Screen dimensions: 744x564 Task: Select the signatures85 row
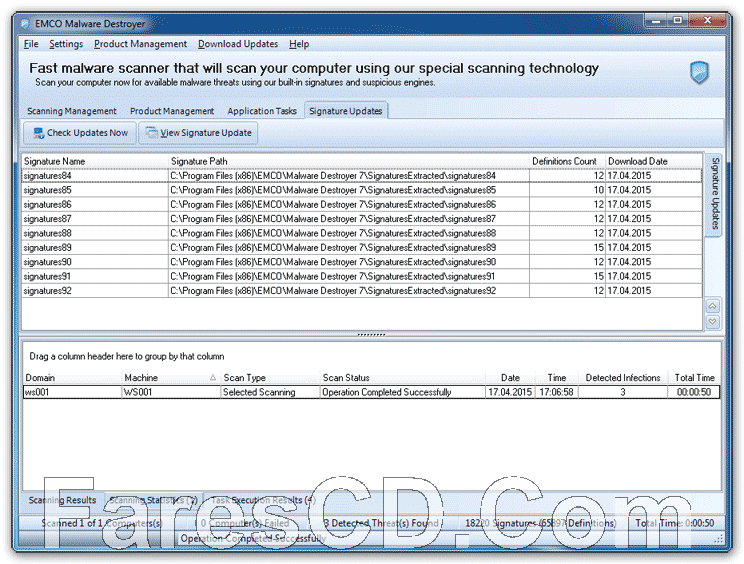coord(362,190)
